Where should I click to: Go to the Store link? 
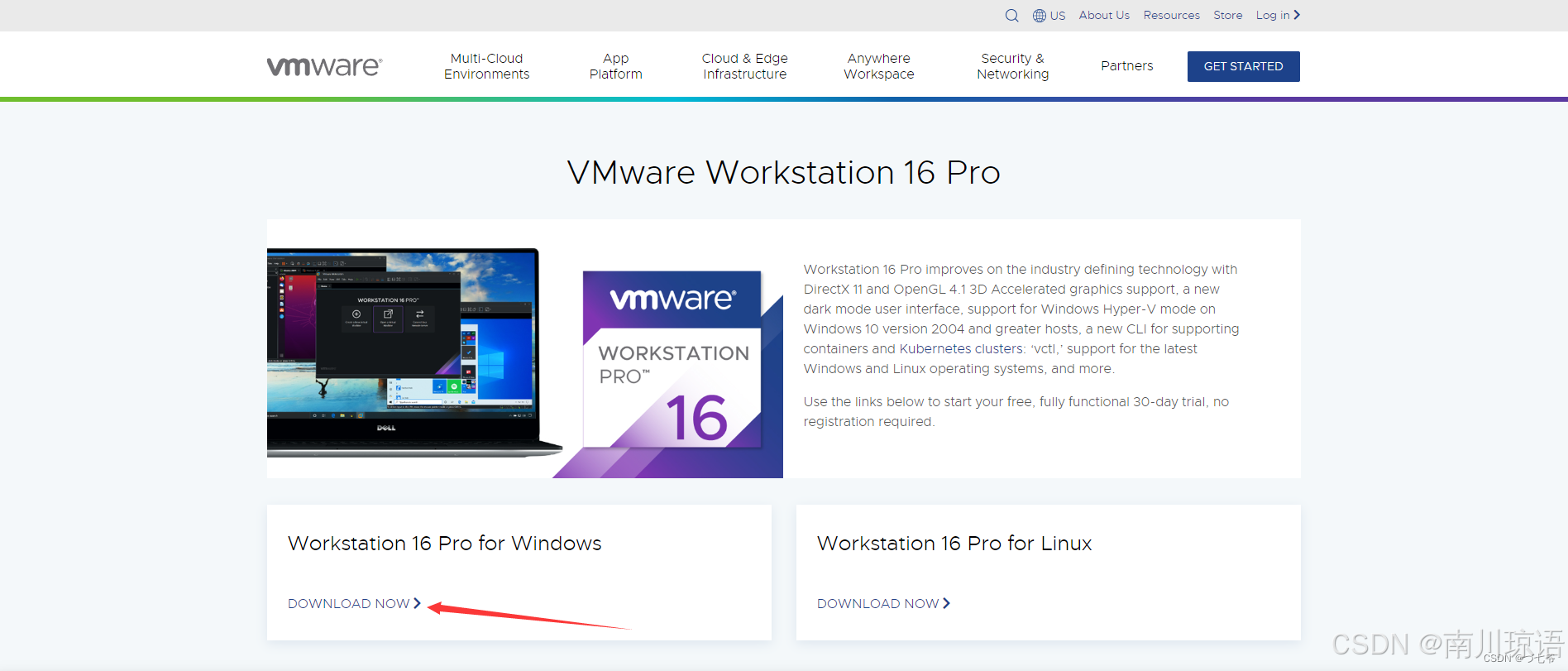point(1227,15)
